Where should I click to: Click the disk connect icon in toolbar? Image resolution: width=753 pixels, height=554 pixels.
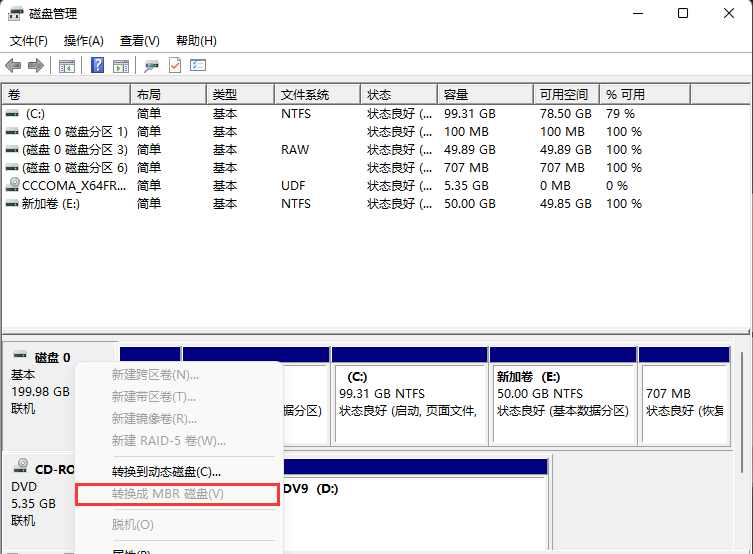click(x=151, y=66)
